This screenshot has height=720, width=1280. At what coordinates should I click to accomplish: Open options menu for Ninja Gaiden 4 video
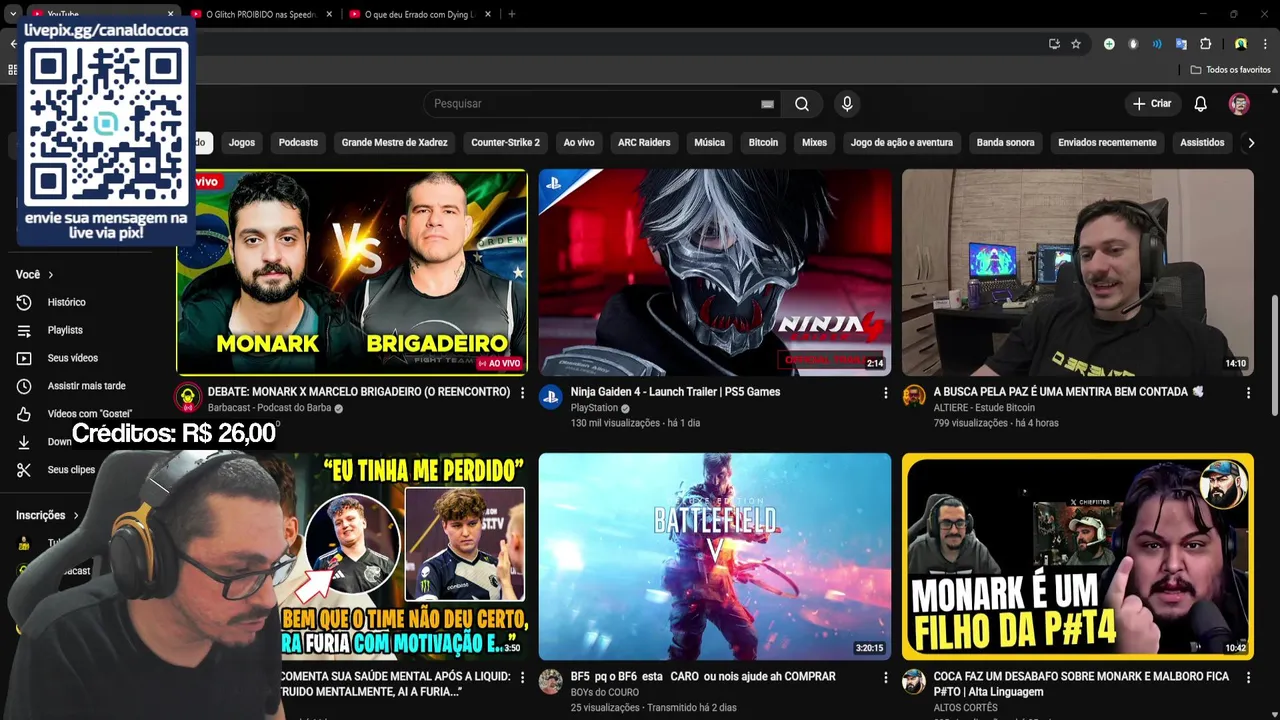click(x=885, y=393)
